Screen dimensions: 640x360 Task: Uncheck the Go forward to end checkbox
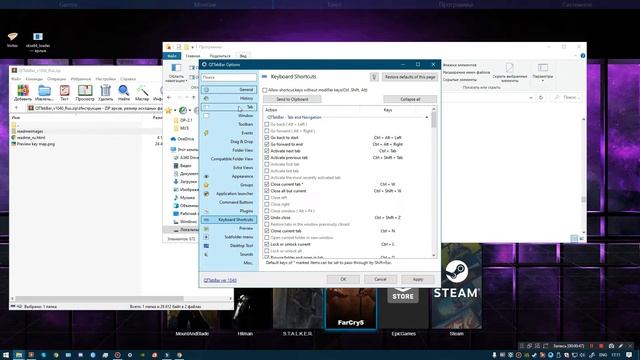[267, 144]
